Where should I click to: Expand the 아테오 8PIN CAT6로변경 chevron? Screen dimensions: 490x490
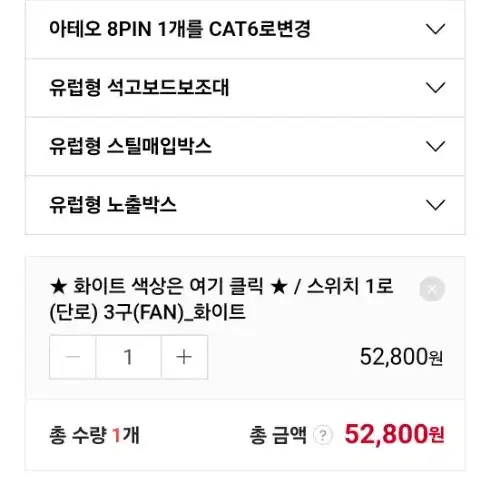[435, 29]
